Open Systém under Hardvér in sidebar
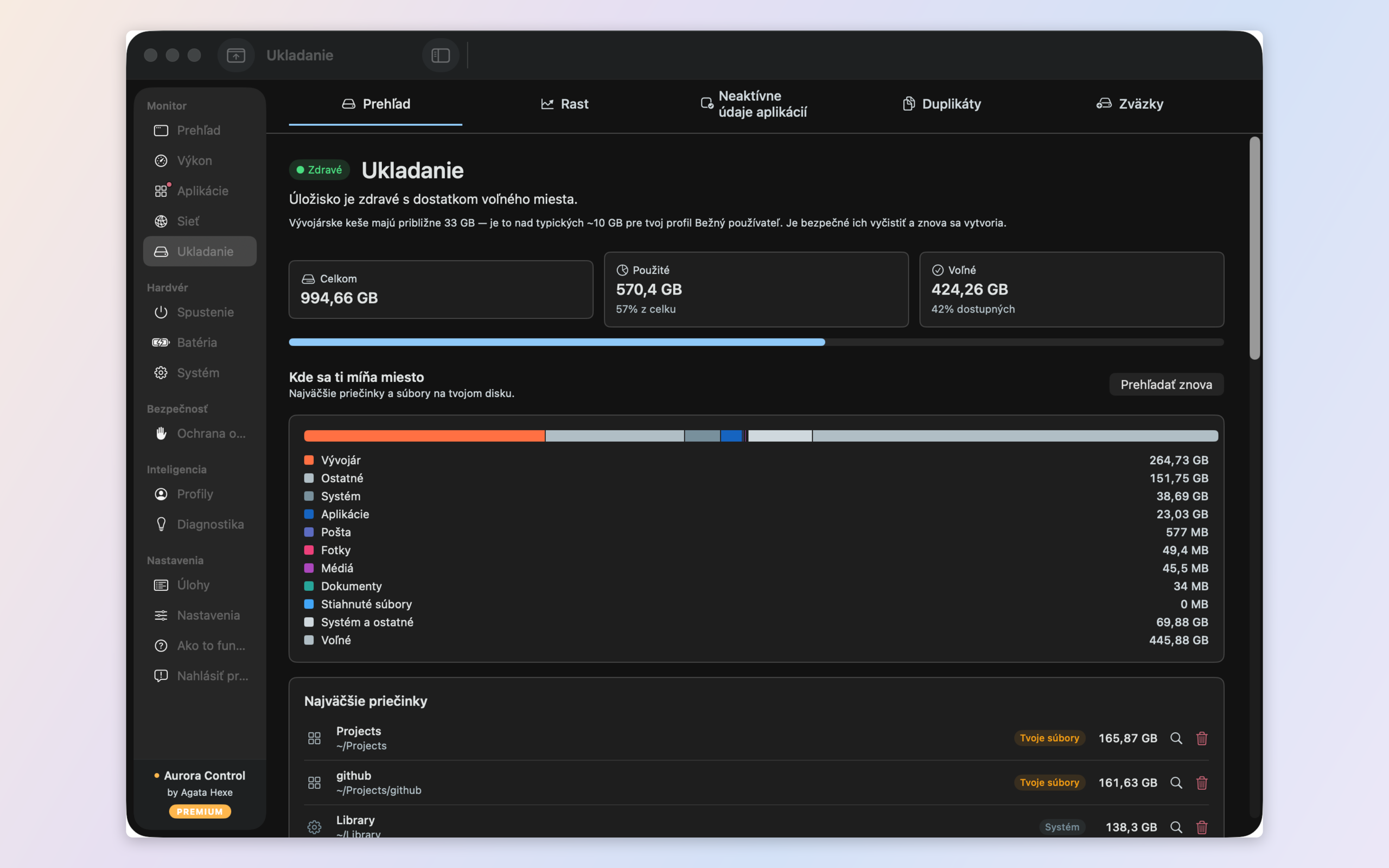This screenshot has height=868, width=1389. pos(200,373)
